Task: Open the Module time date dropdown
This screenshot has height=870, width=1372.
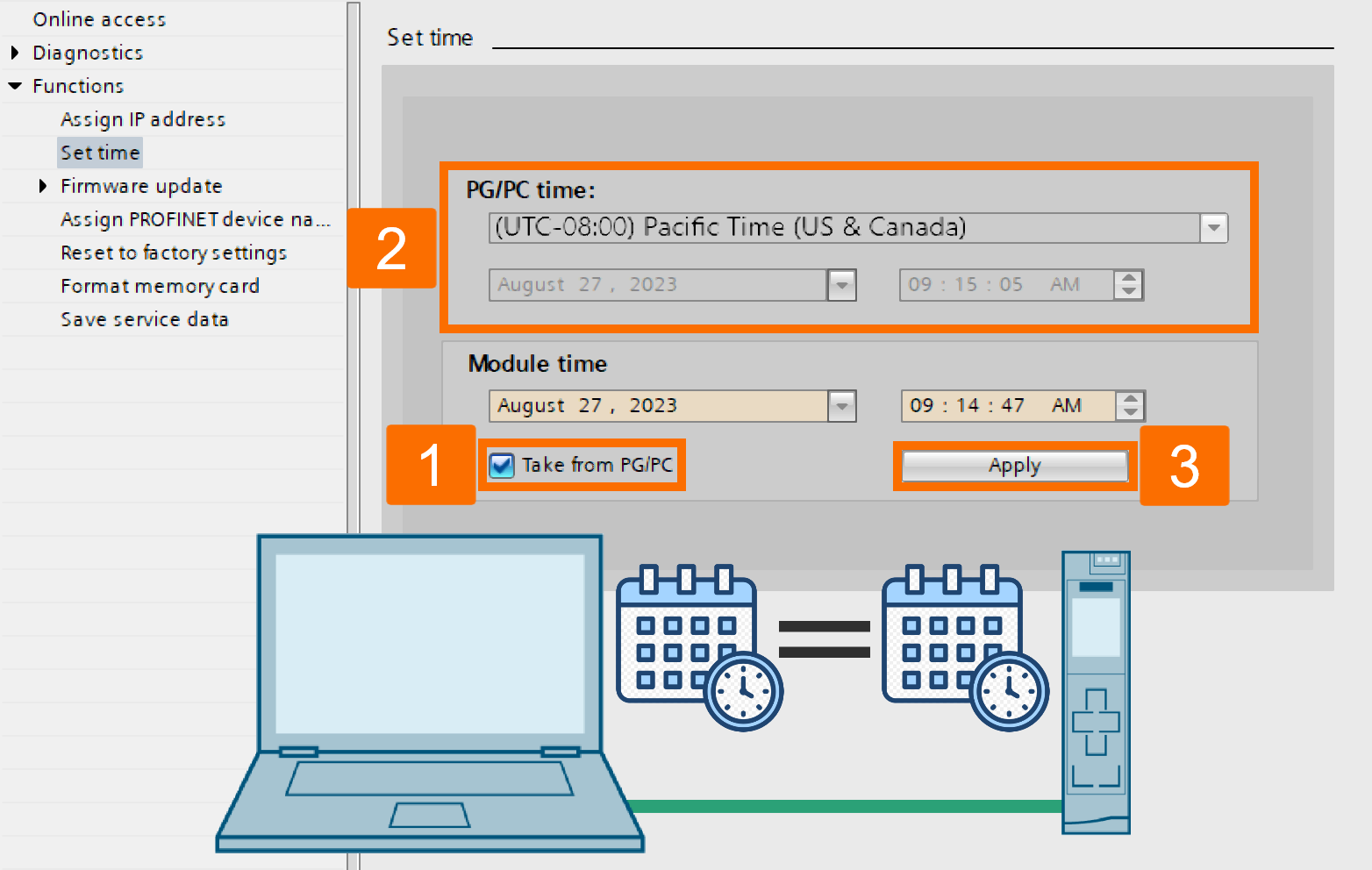Action: (841, 405)
